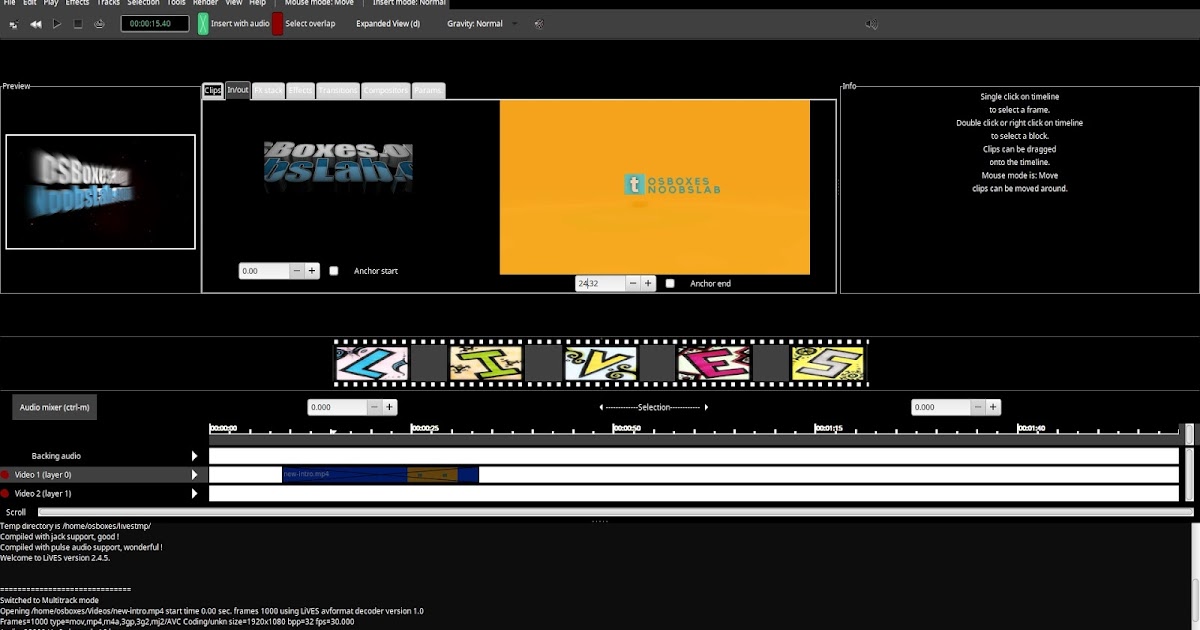
Task: Open the Gravity: Normal dropdown
Action: [482, 23]
